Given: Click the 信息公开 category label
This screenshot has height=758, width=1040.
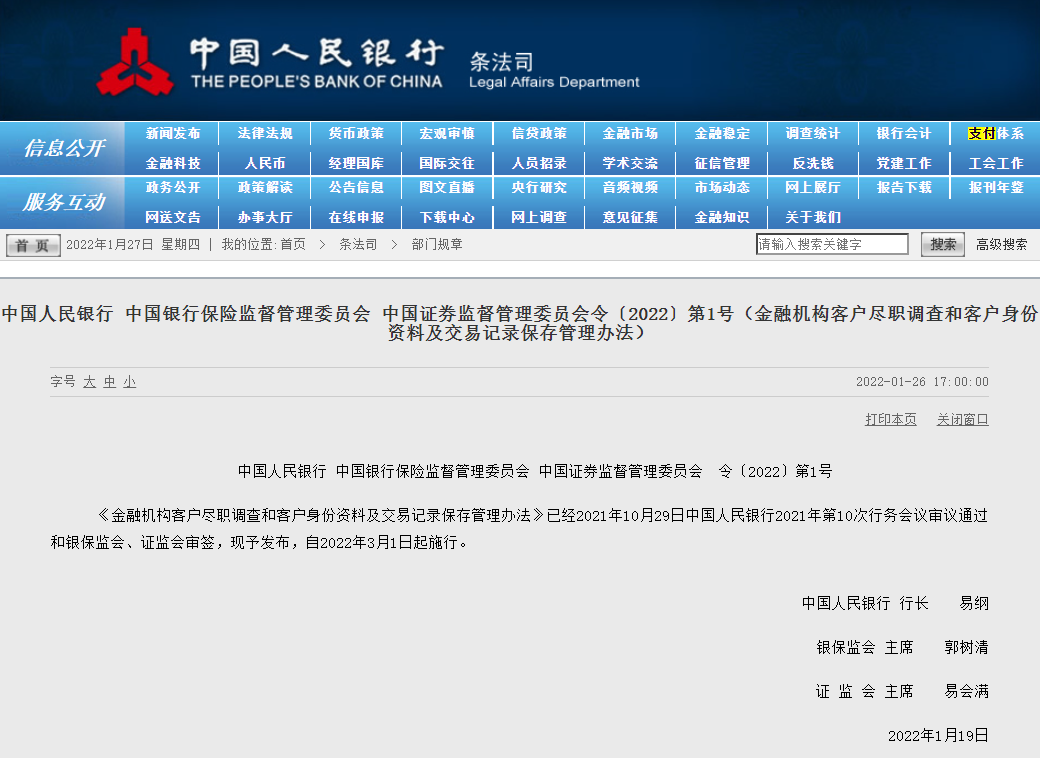Looking at the screenshot, I should (64, 148).
